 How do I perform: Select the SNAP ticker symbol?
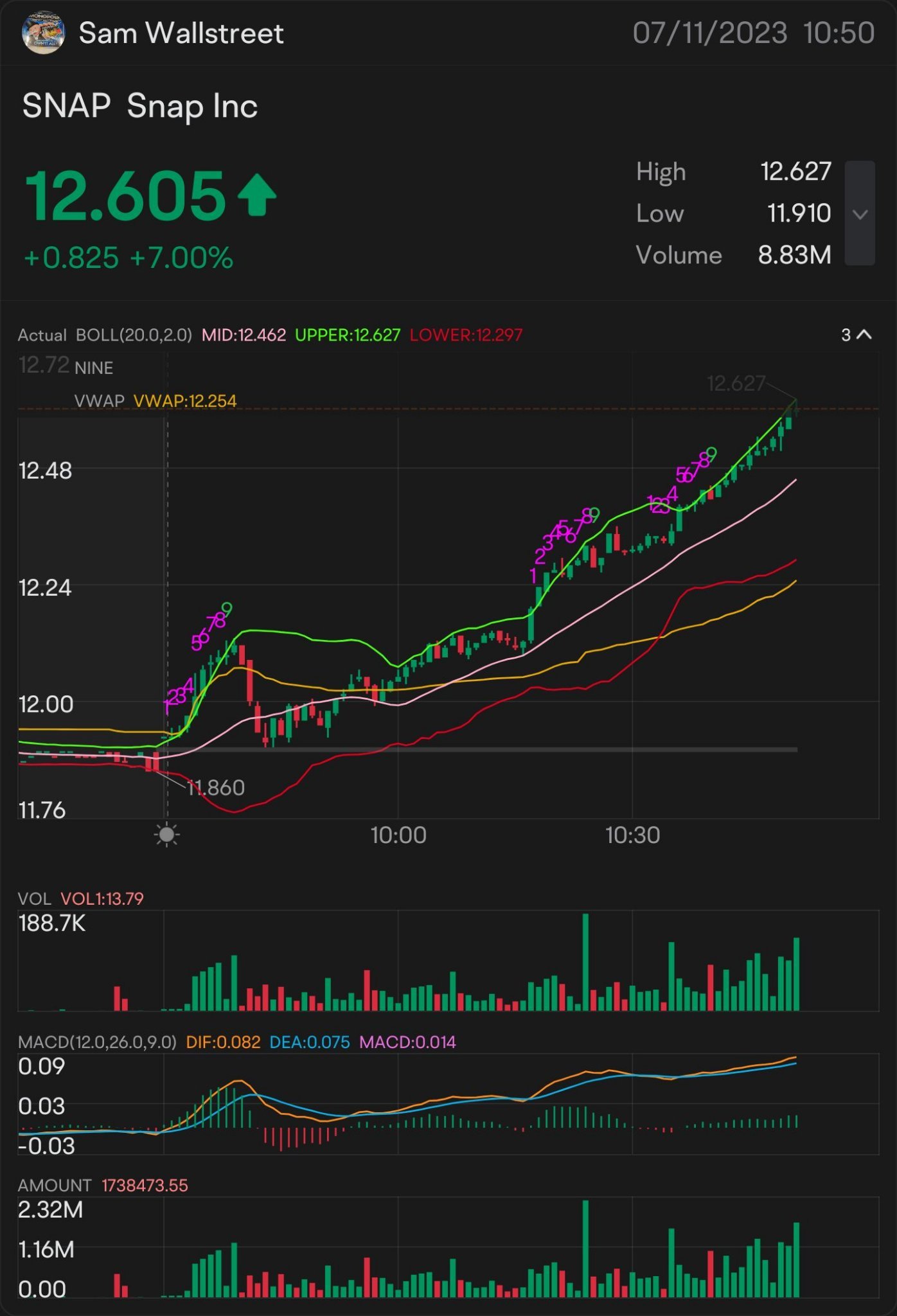67,106
